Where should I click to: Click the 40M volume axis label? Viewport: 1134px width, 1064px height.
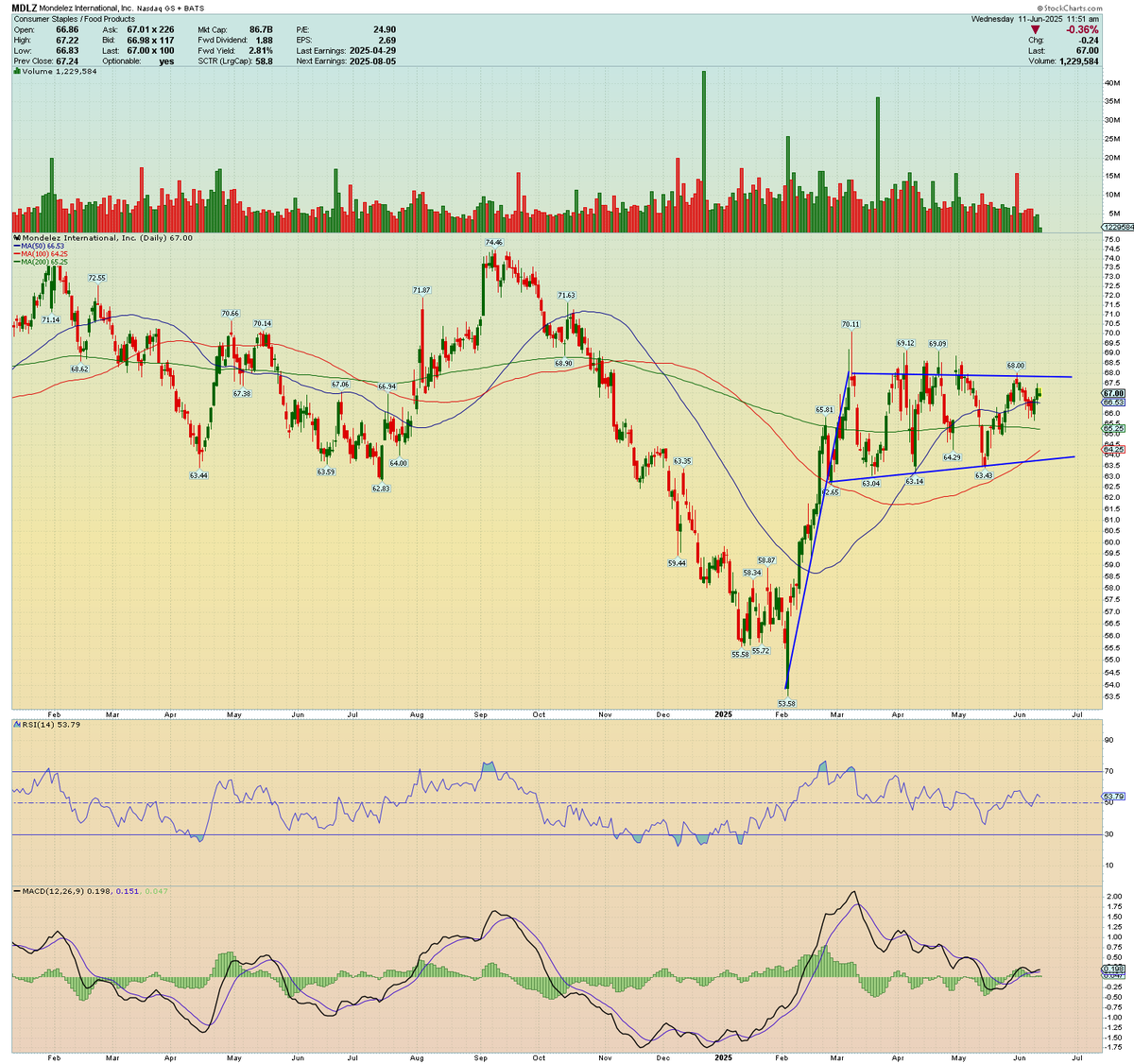point(1111,83)
